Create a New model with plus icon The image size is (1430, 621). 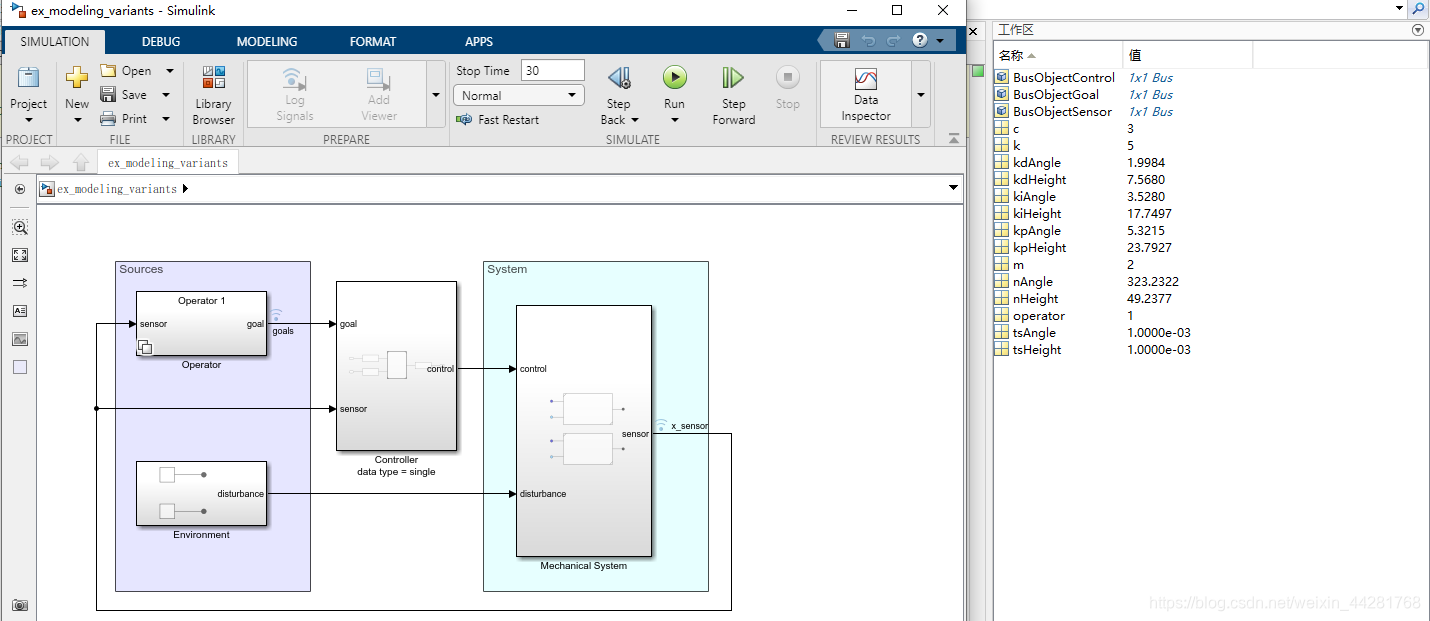click(x=77, y=95)
